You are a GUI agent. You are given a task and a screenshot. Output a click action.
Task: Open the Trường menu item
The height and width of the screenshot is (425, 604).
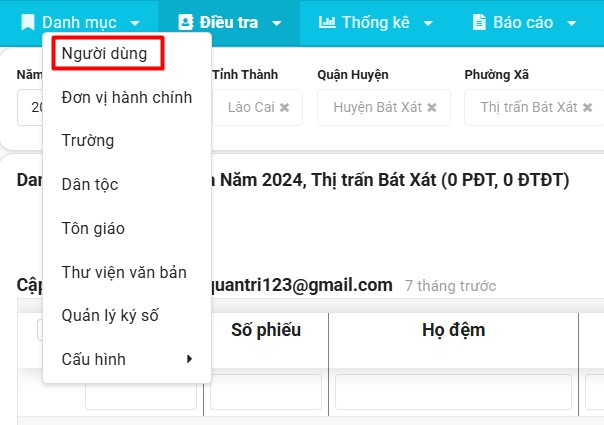click(x=88, y=141)
